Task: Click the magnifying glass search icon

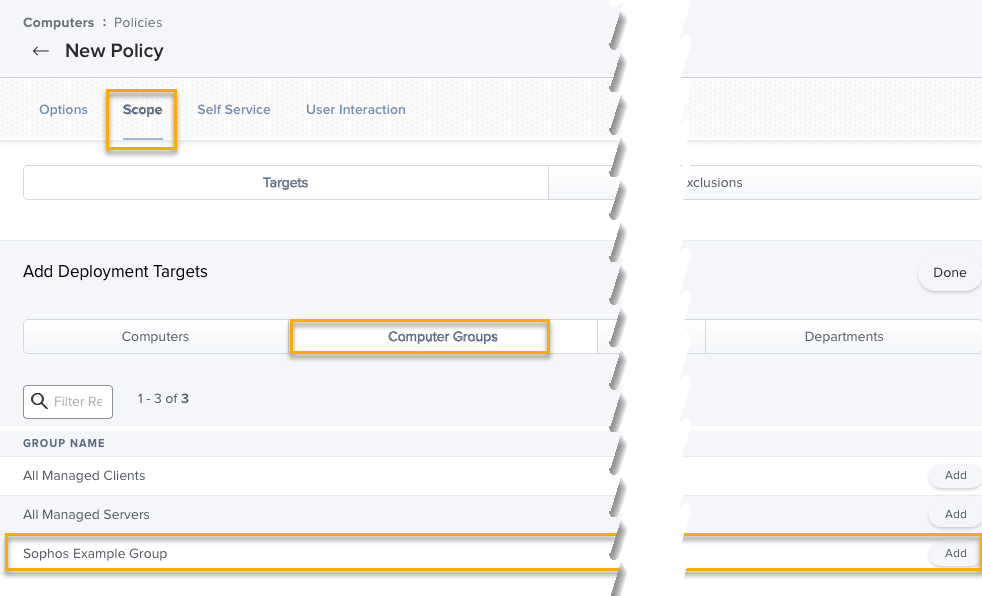Action: [x=39, y=401]
